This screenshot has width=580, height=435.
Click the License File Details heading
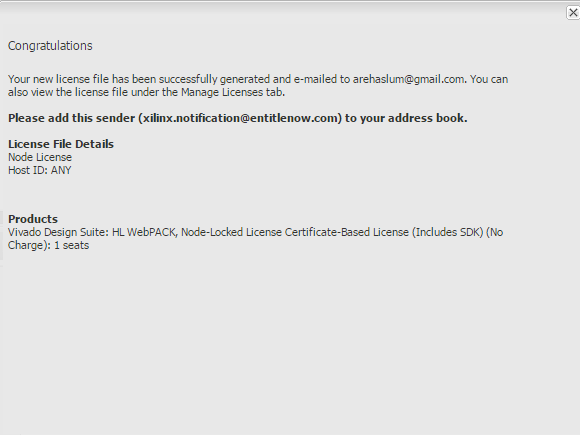click(x=61, y=144)
